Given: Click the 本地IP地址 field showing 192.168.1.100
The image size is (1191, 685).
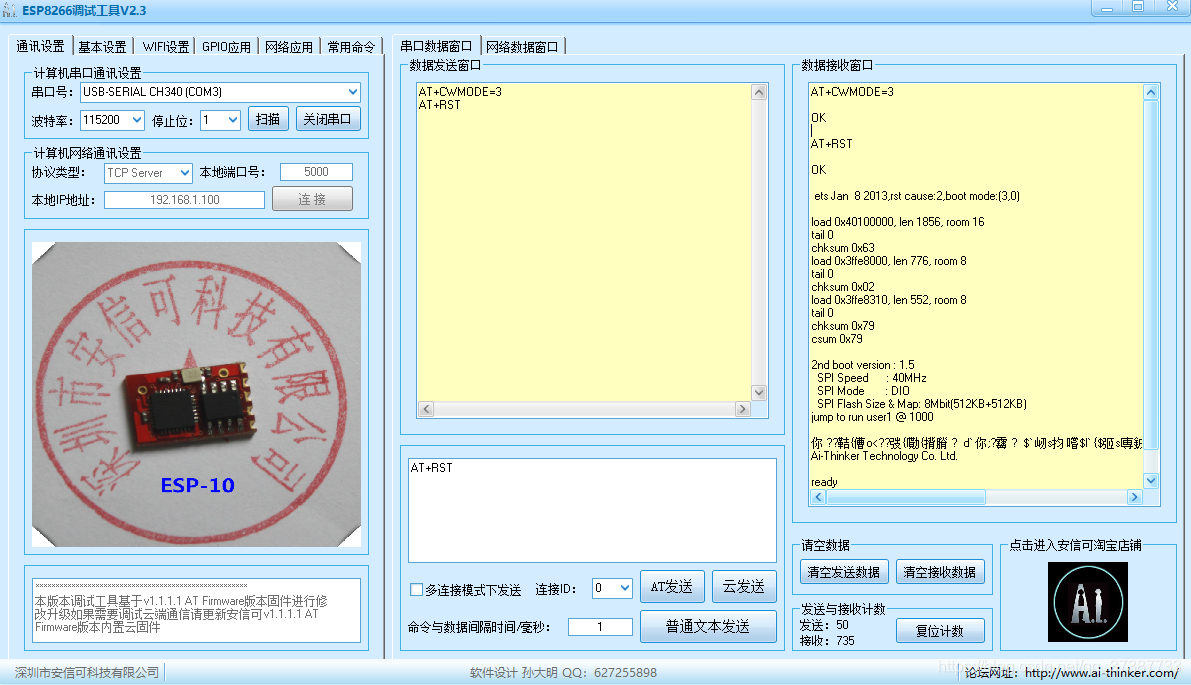Looking at the screenshot, I should [185, 200].
